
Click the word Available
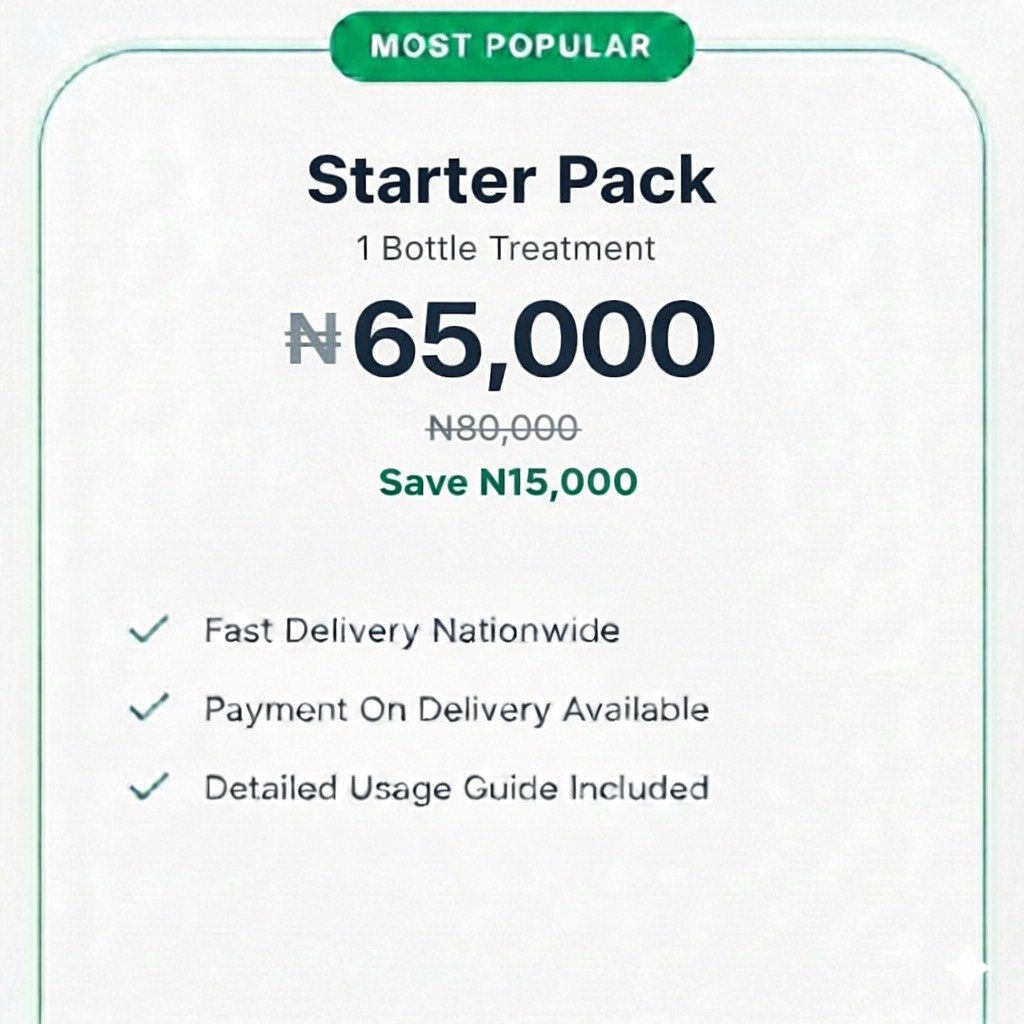(635, 709)
